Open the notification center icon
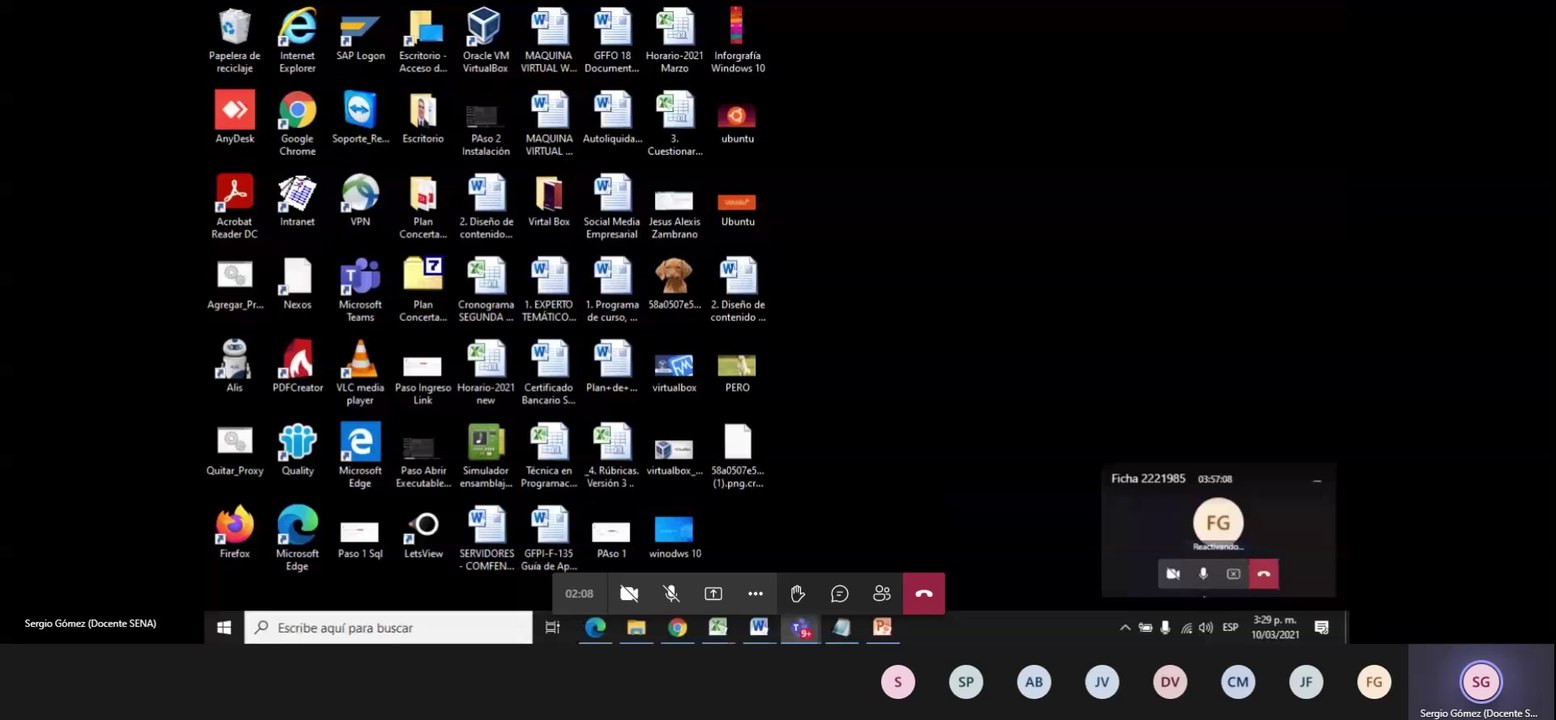The height and width of the screenshot is (720, 1556). point(1321,628)
